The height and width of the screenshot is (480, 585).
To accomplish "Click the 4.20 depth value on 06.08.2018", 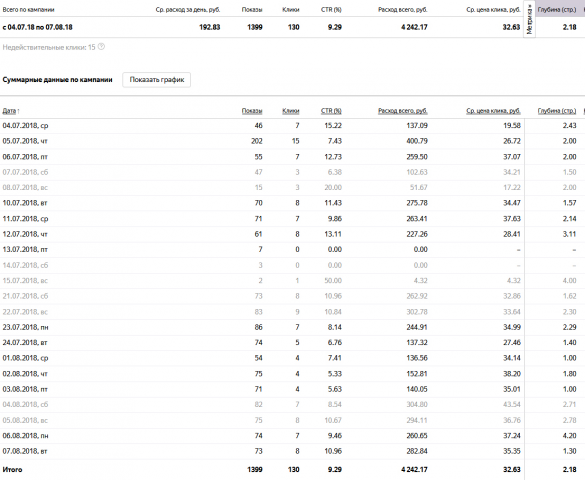I will click(x=570, y=436).
